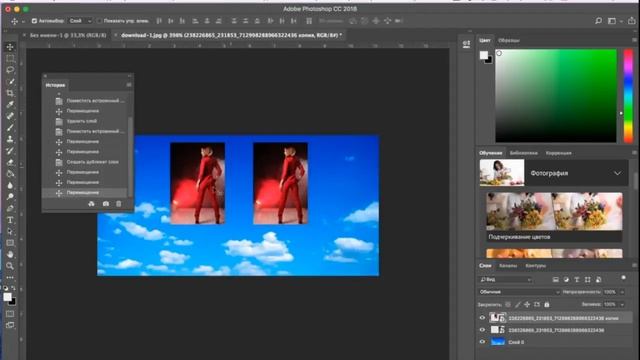Select the Dodge tool

[x=10, y=197]
